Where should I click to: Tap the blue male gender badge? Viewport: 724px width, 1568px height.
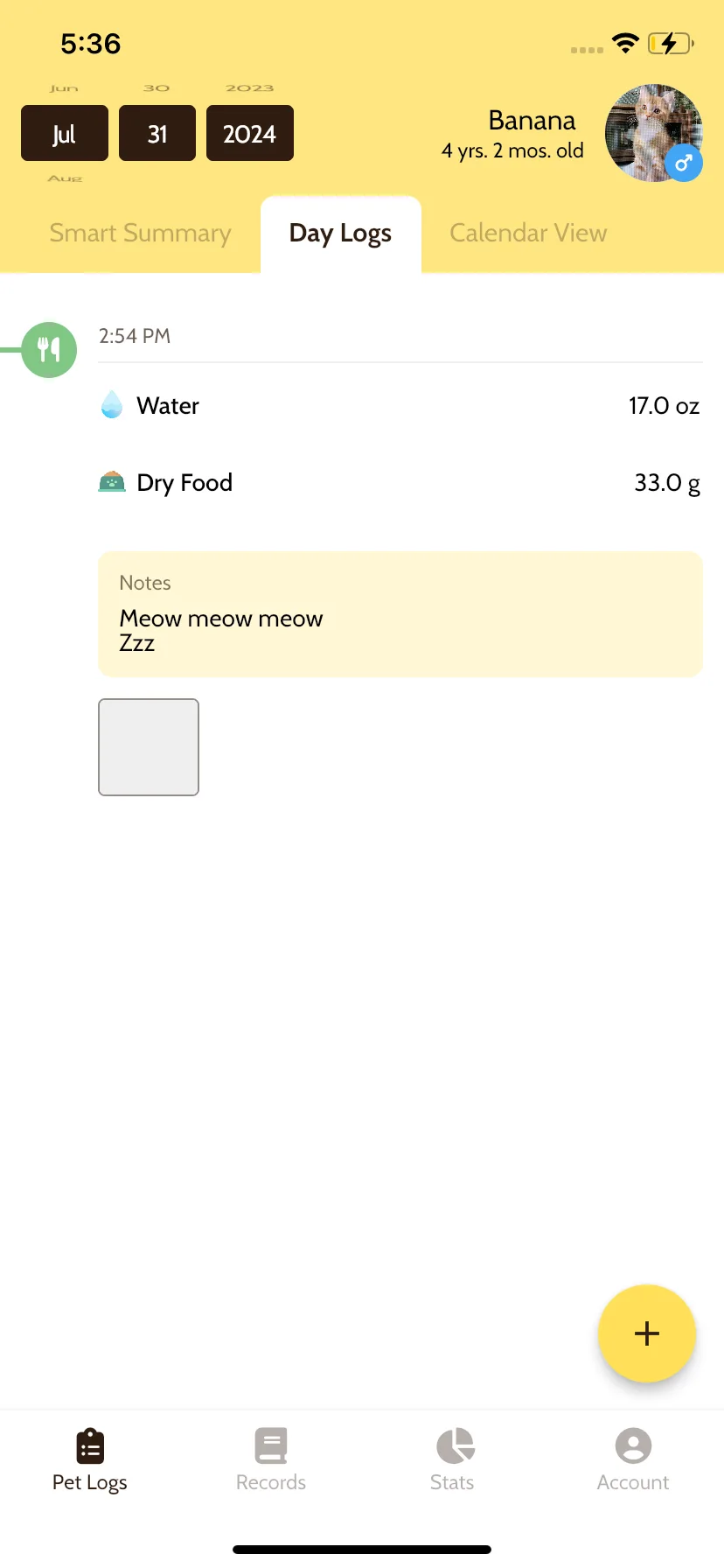(x=684, y=163)
